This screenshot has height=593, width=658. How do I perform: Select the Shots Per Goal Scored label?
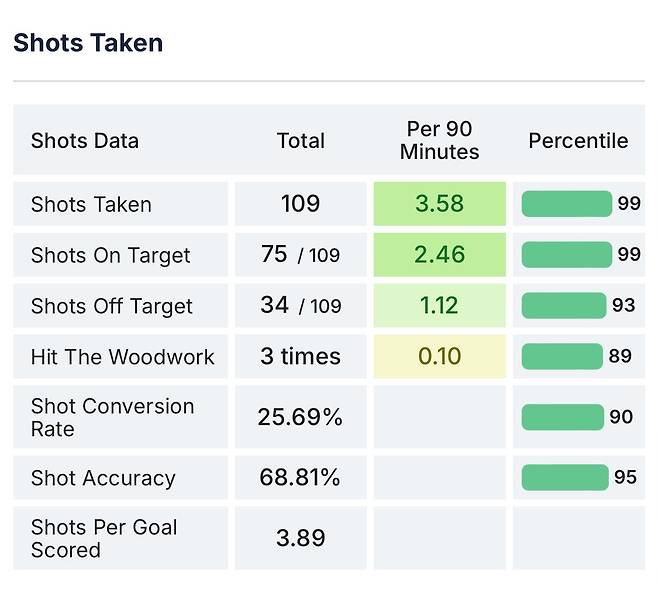104,538
